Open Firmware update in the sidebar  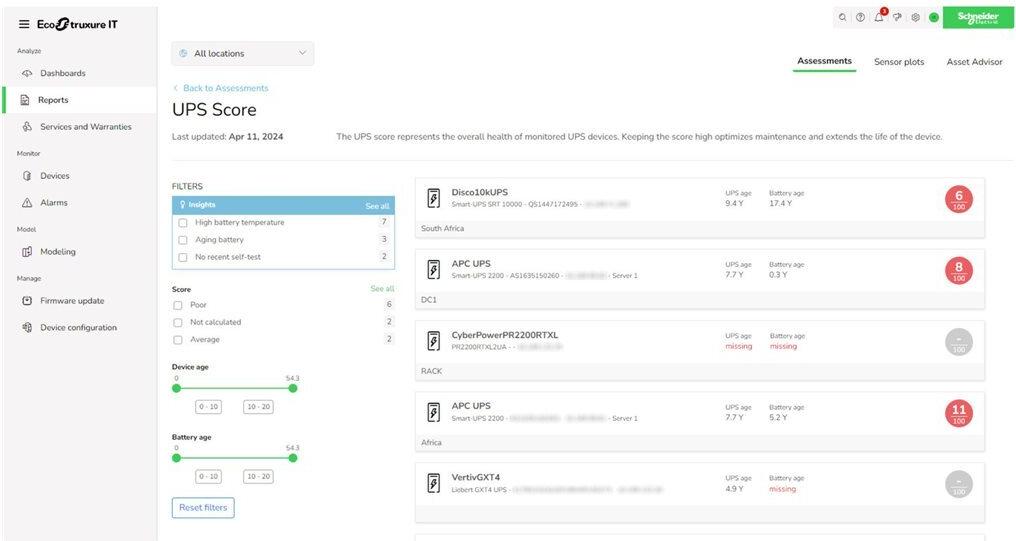[x=71, y=301]
